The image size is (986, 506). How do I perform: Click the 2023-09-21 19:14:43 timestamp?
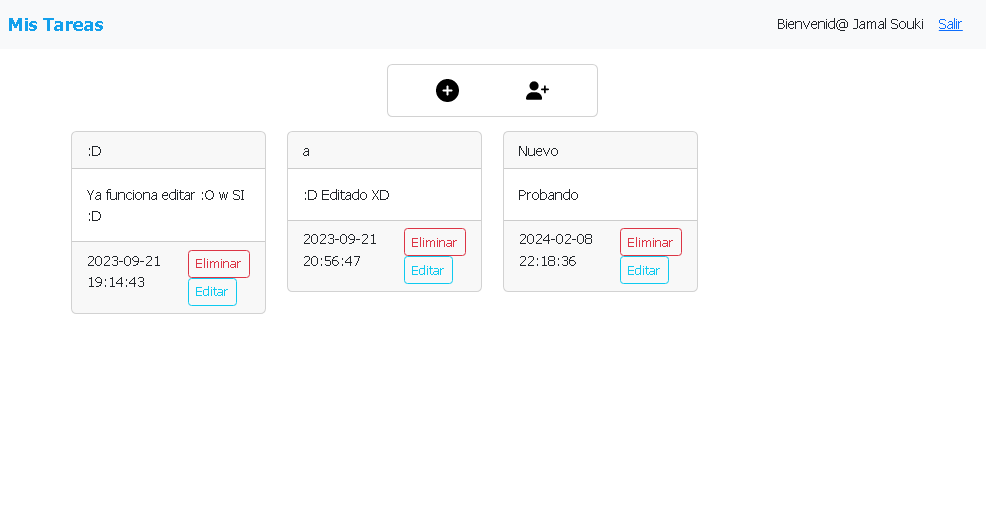pos(124,272)
